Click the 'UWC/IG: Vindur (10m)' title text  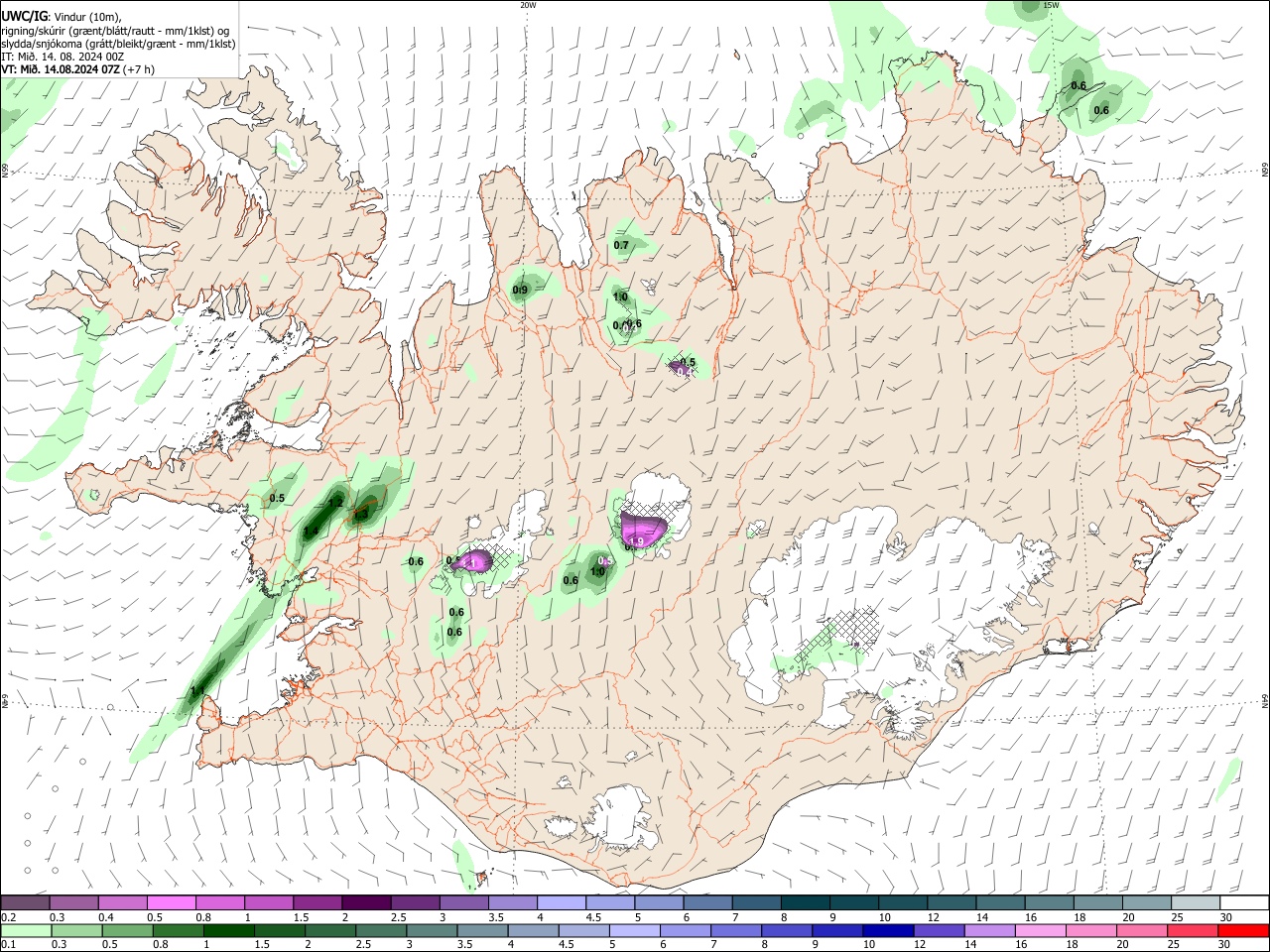(61, 16)
